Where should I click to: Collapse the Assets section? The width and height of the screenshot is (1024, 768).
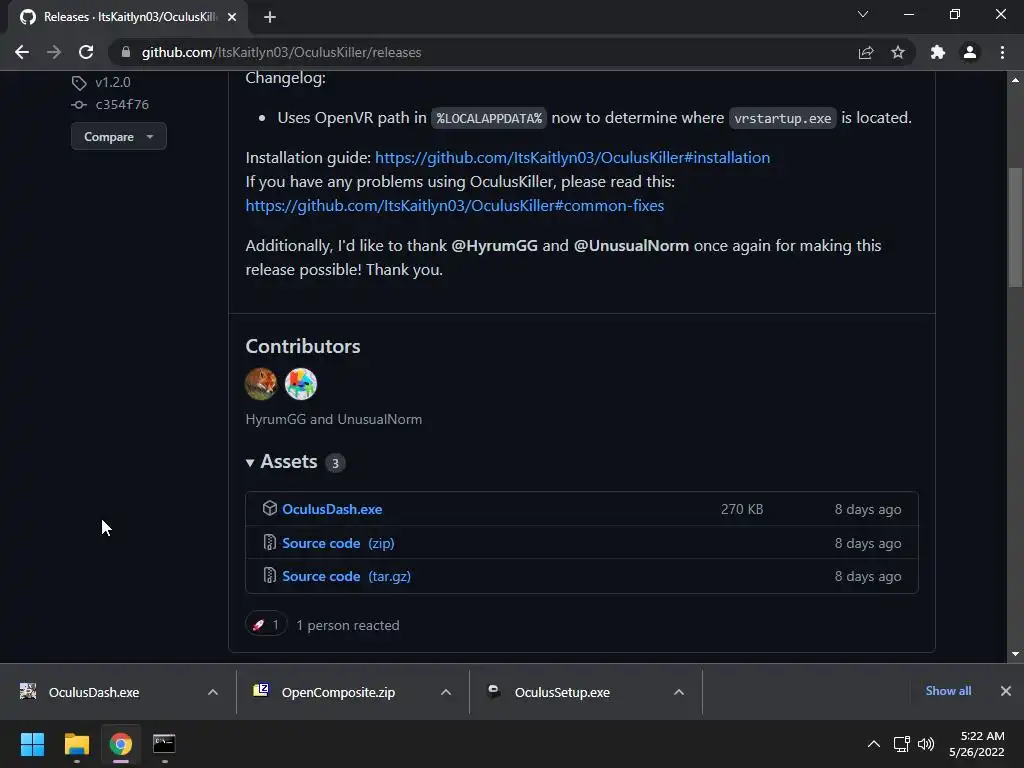(x=281, y=462)
